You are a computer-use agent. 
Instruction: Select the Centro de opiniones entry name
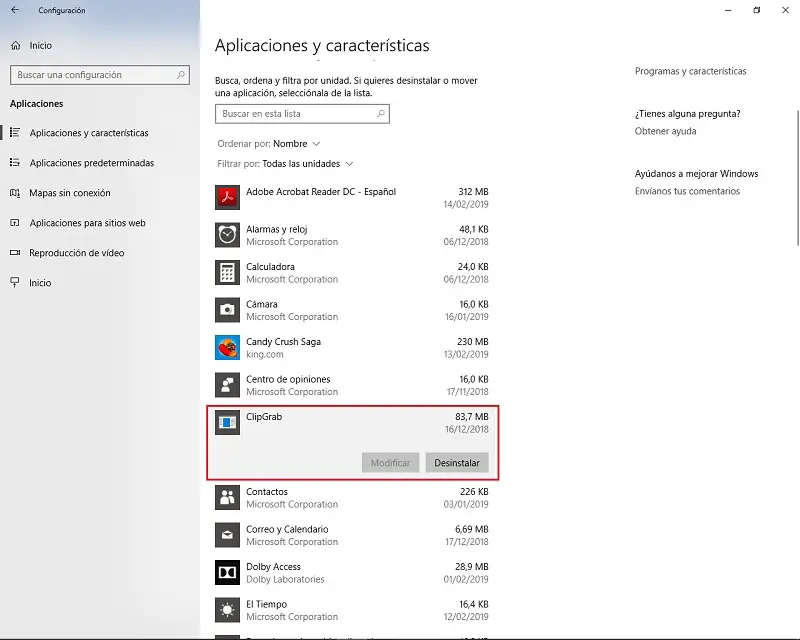(x=288, y=379)
